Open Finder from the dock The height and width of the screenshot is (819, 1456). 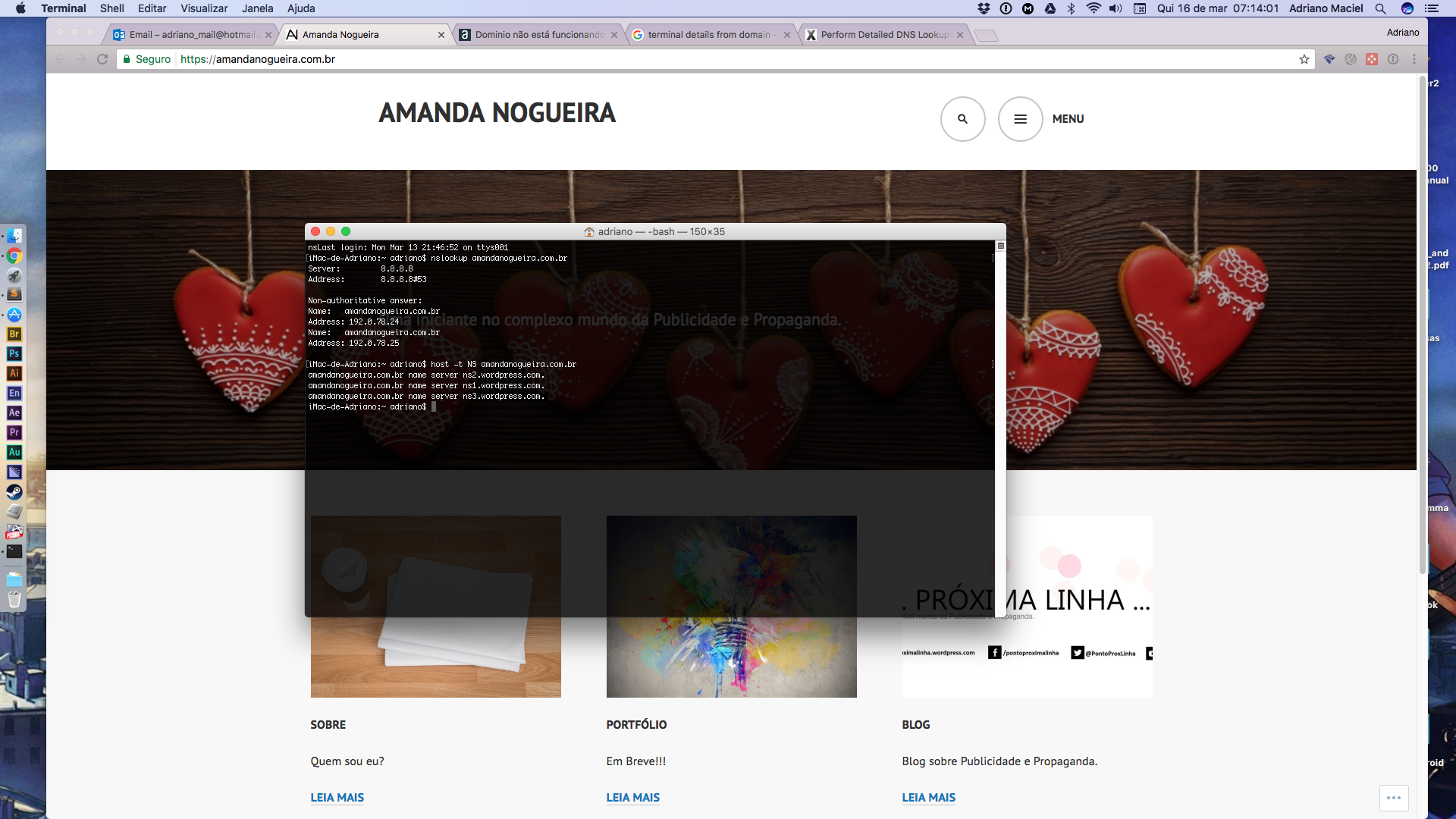pyautogui.click(x=14, y=236)
